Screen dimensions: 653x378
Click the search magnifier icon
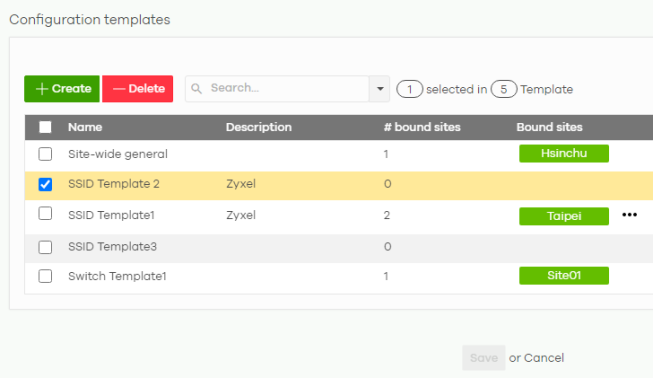(196, 88)
